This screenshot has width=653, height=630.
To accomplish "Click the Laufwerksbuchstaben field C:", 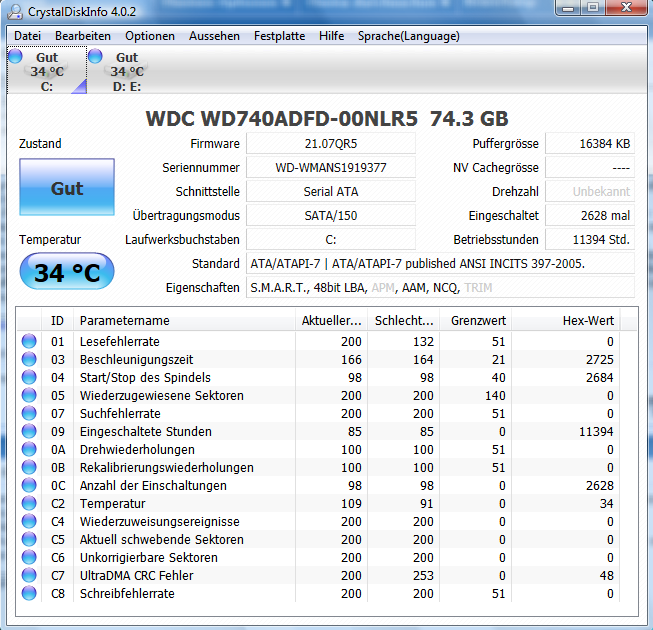I will [331, 240].
